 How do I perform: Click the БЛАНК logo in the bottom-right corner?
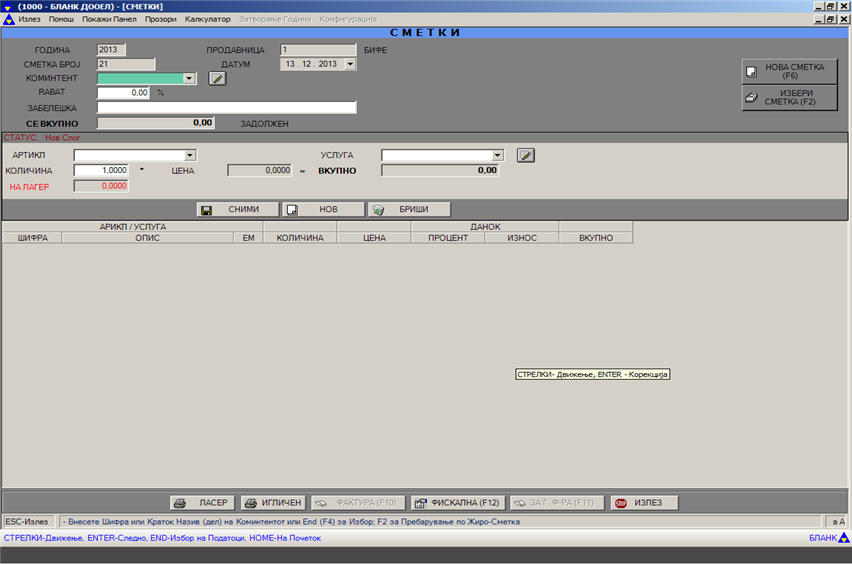(x=829, y=538)
